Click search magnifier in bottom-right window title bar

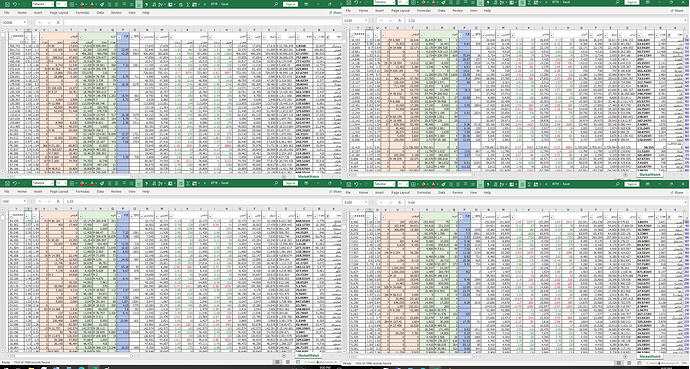click(618, 184)
